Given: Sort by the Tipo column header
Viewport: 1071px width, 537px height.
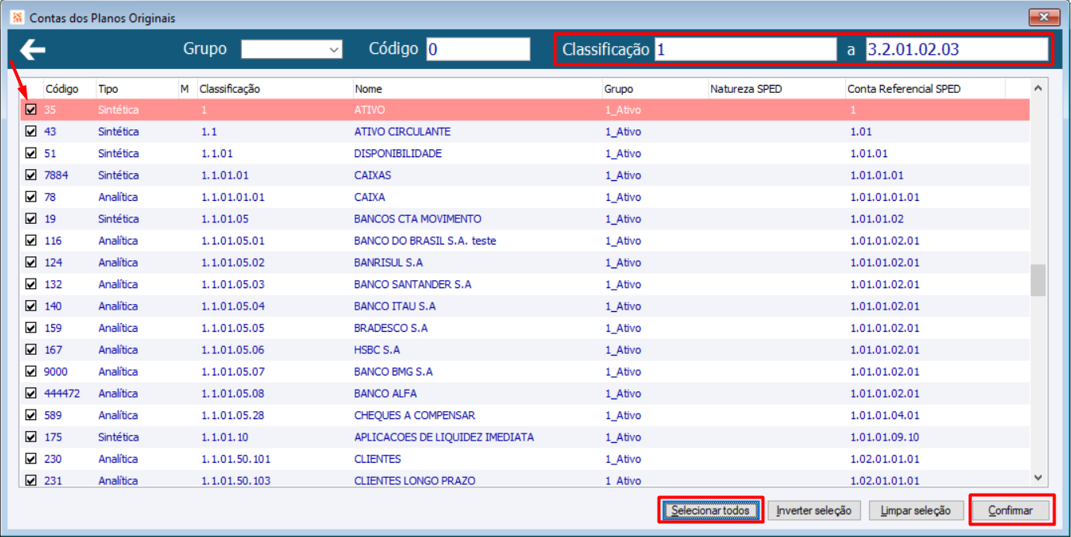Looking at the screenshot, I should pos(108,89).
